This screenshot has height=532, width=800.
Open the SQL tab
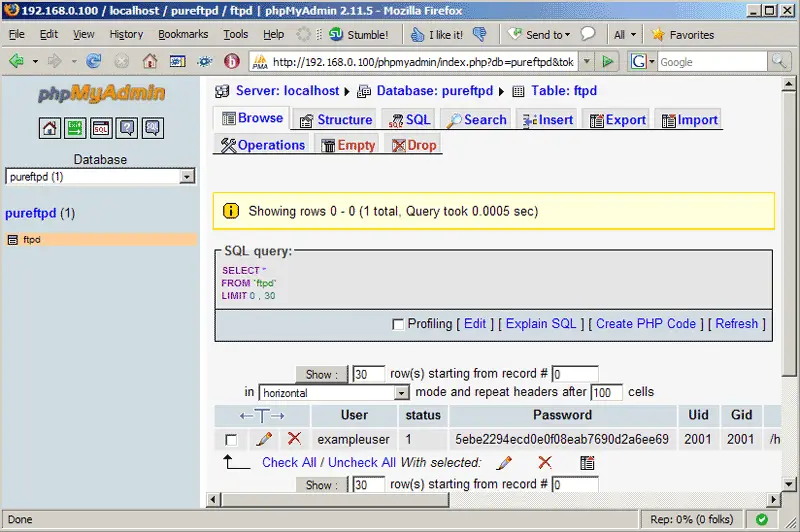(x=409, y=120)
